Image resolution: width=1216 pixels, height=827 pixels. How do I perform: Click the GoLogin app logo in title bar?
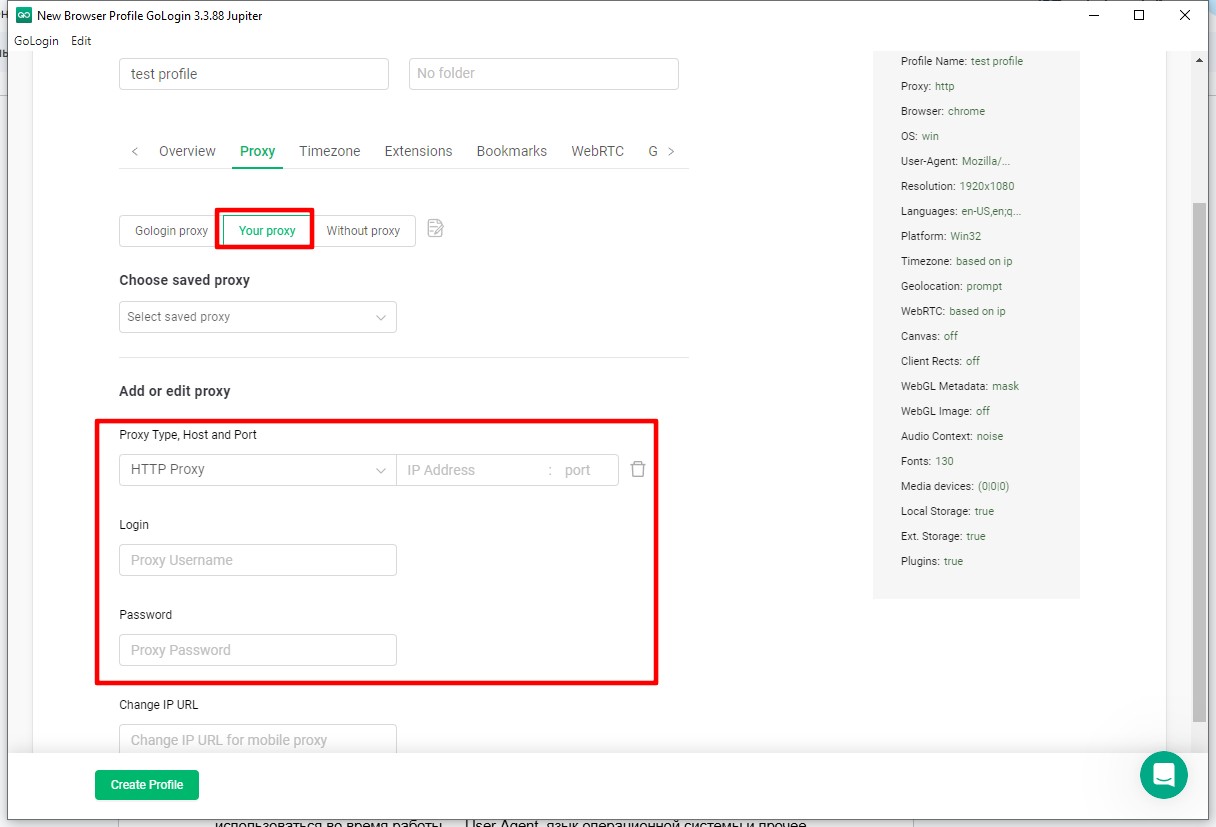click(x=23, y=16)
